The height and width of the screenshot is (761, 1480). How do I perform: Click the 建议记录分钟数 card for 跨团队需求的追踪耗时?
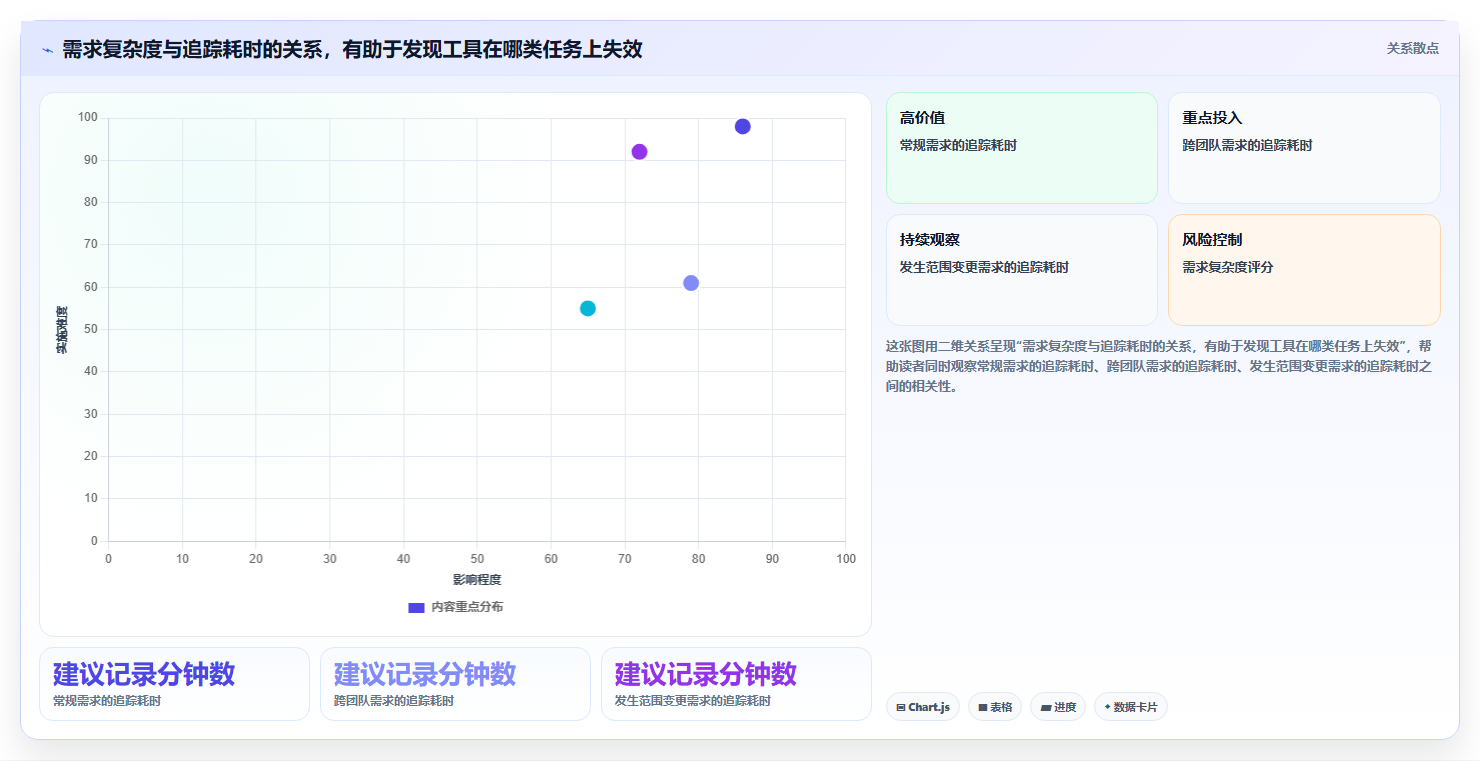click(455, 684)
